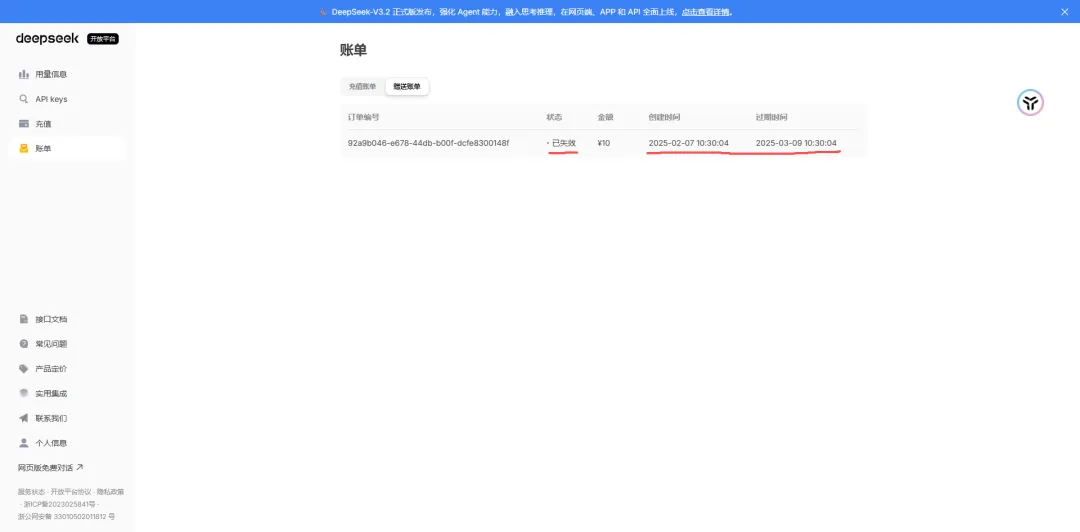Close the DeepSeek-V3.2 announcement banner

tap(1064, 12)
